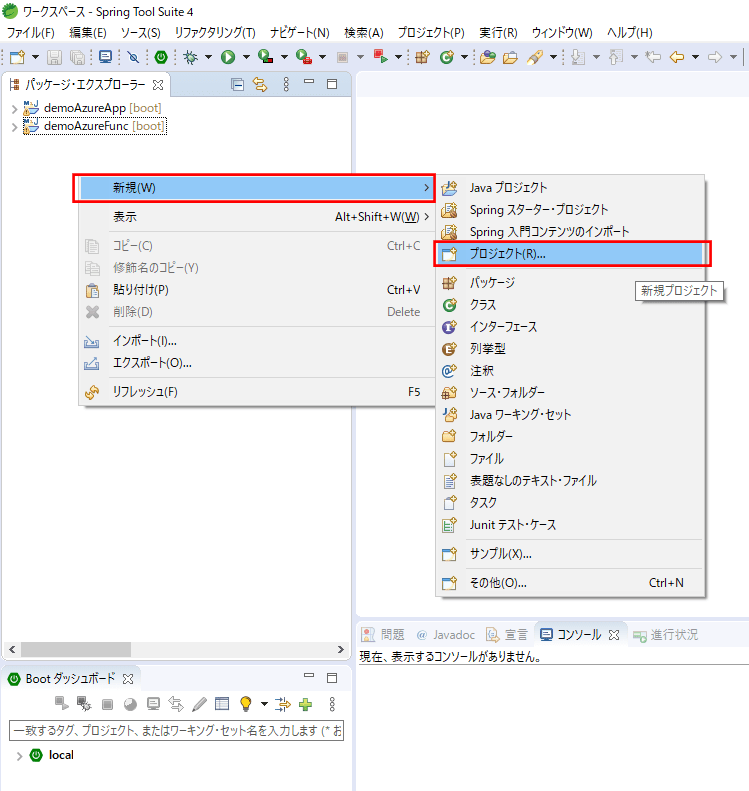The width and height of the screenshot is (749, 791).
Task: Click the green Run button in toolbar
Action: tap(227, 57)
